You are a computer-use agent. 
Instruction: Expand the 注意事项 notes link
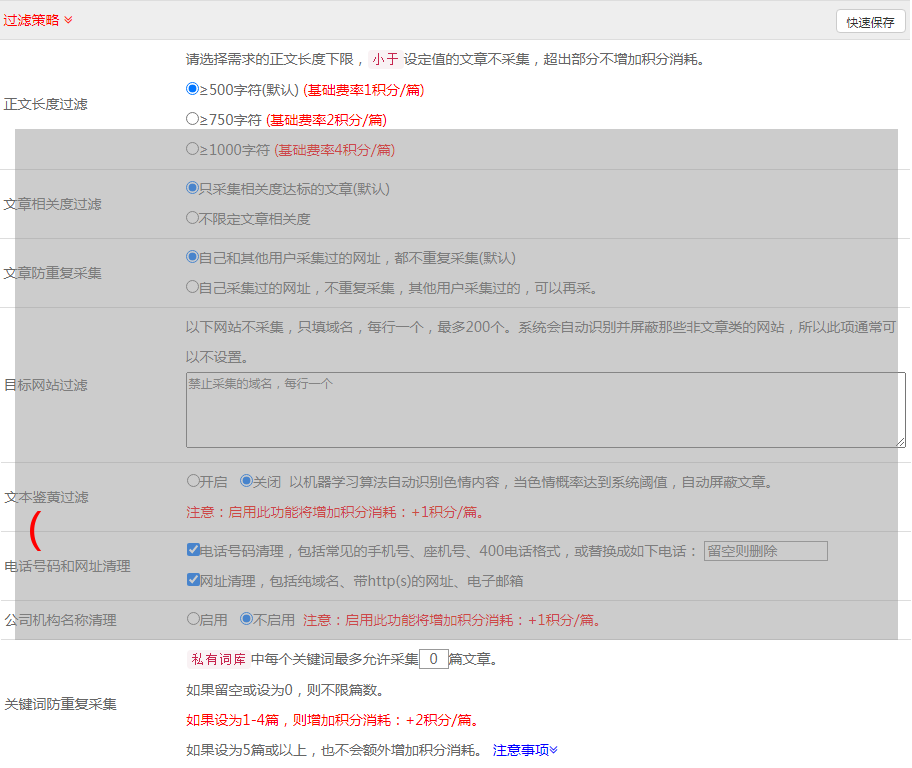pos(525,749)
